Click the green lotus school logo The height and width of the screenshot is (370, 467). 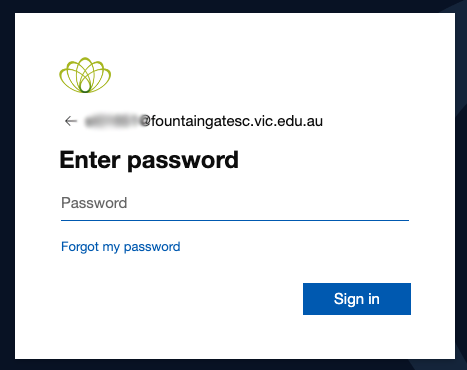coord(85,75)
